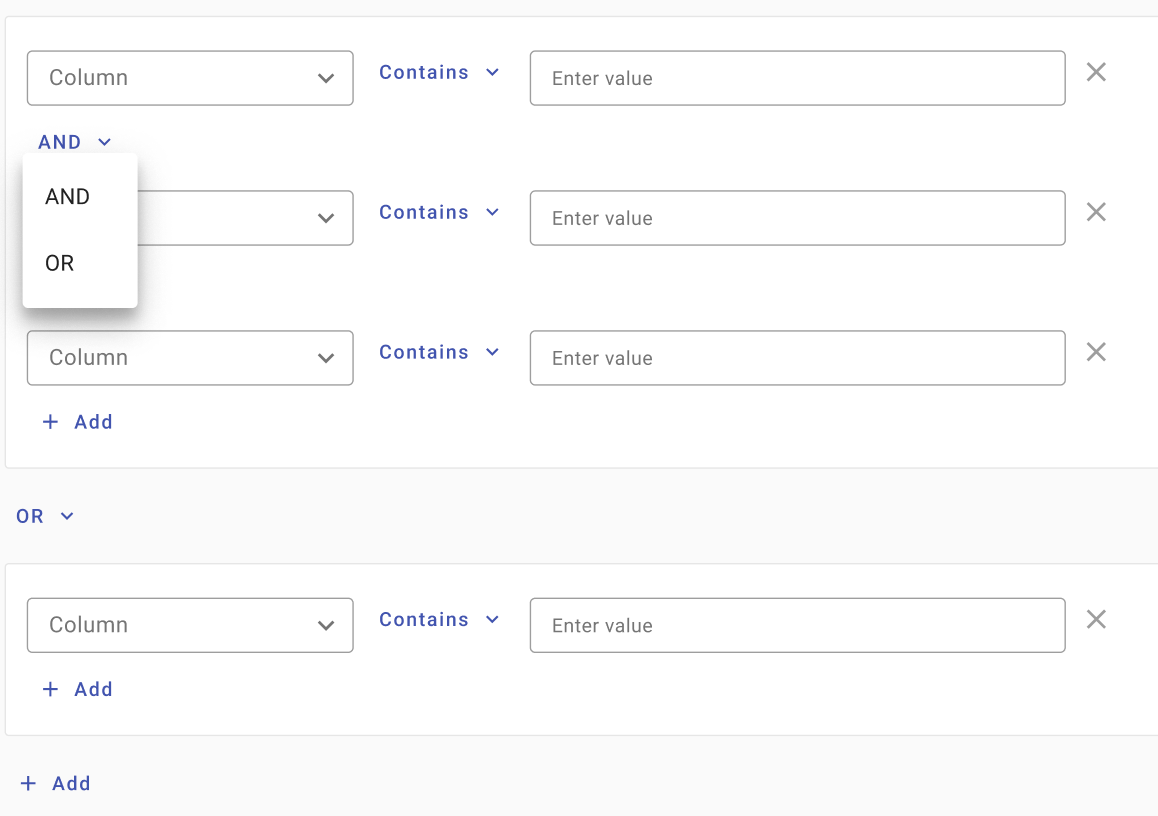The width and height of the screenshot is (1158, 816).
Task: Collapse the open AND operator dropdown
Action: pyautogui.click(x=75, y=142)
